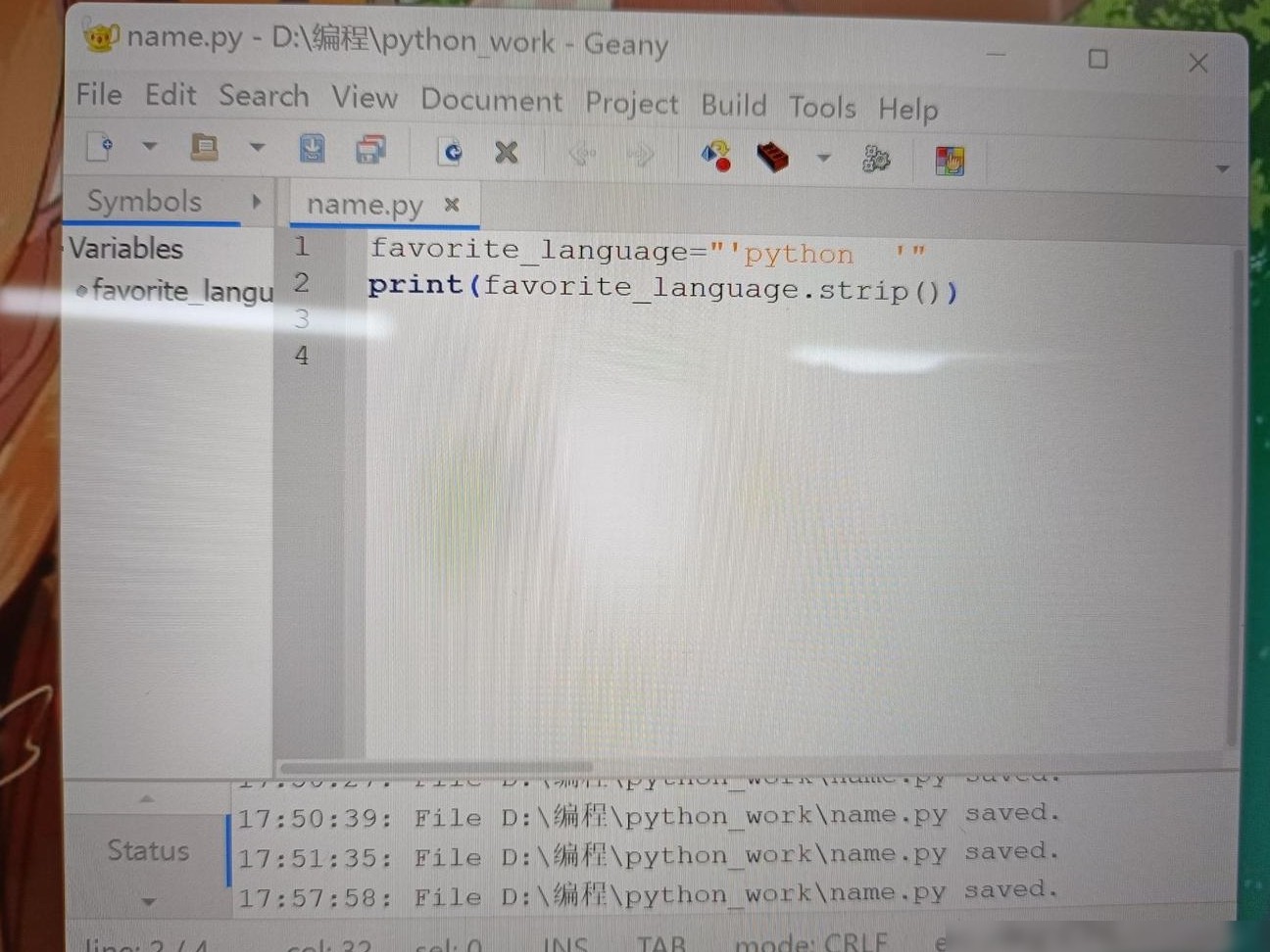Open the Document menu

[492, 100]
